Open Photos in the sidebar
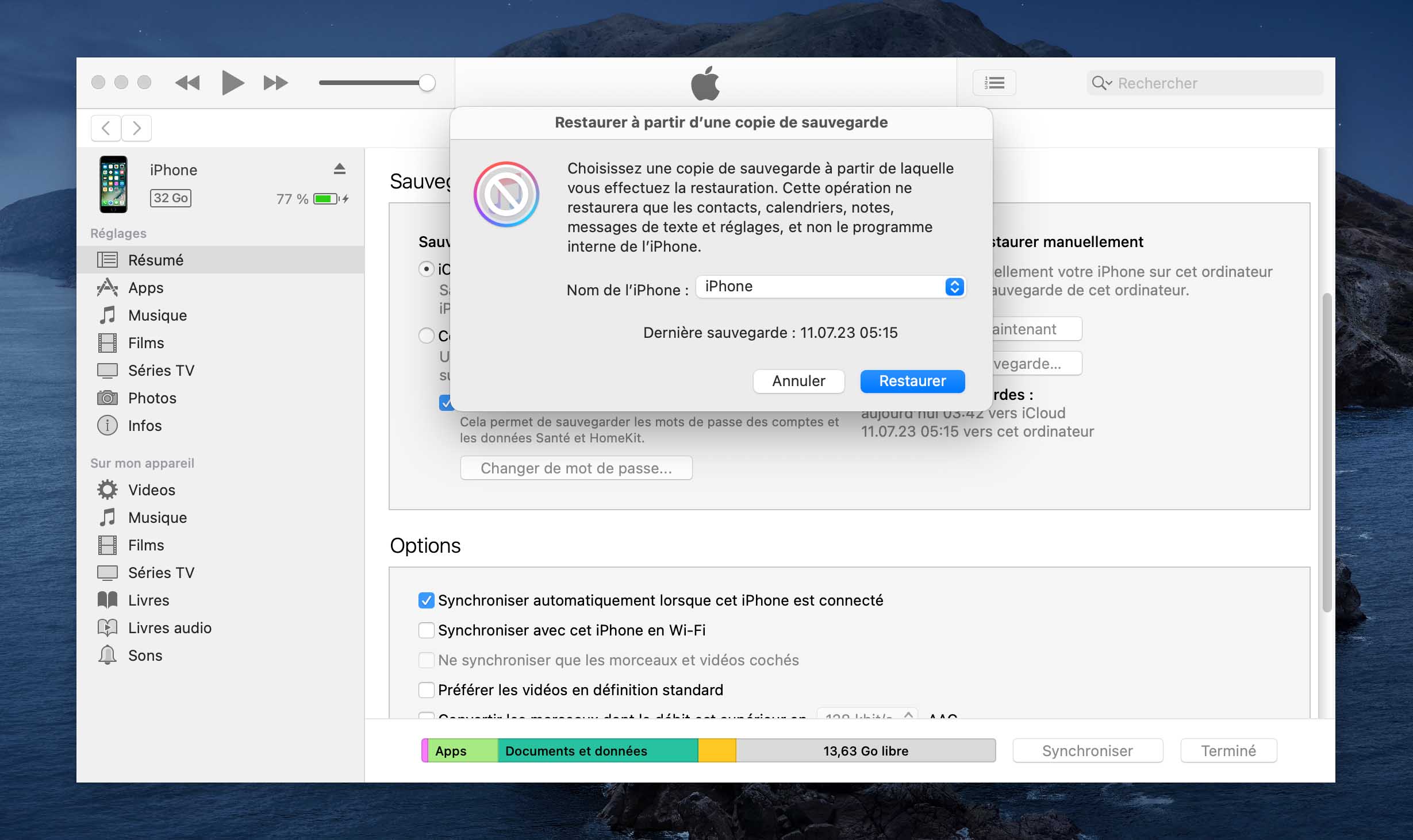Screen dimensions: 1413x840 click(x=220, y=398)
